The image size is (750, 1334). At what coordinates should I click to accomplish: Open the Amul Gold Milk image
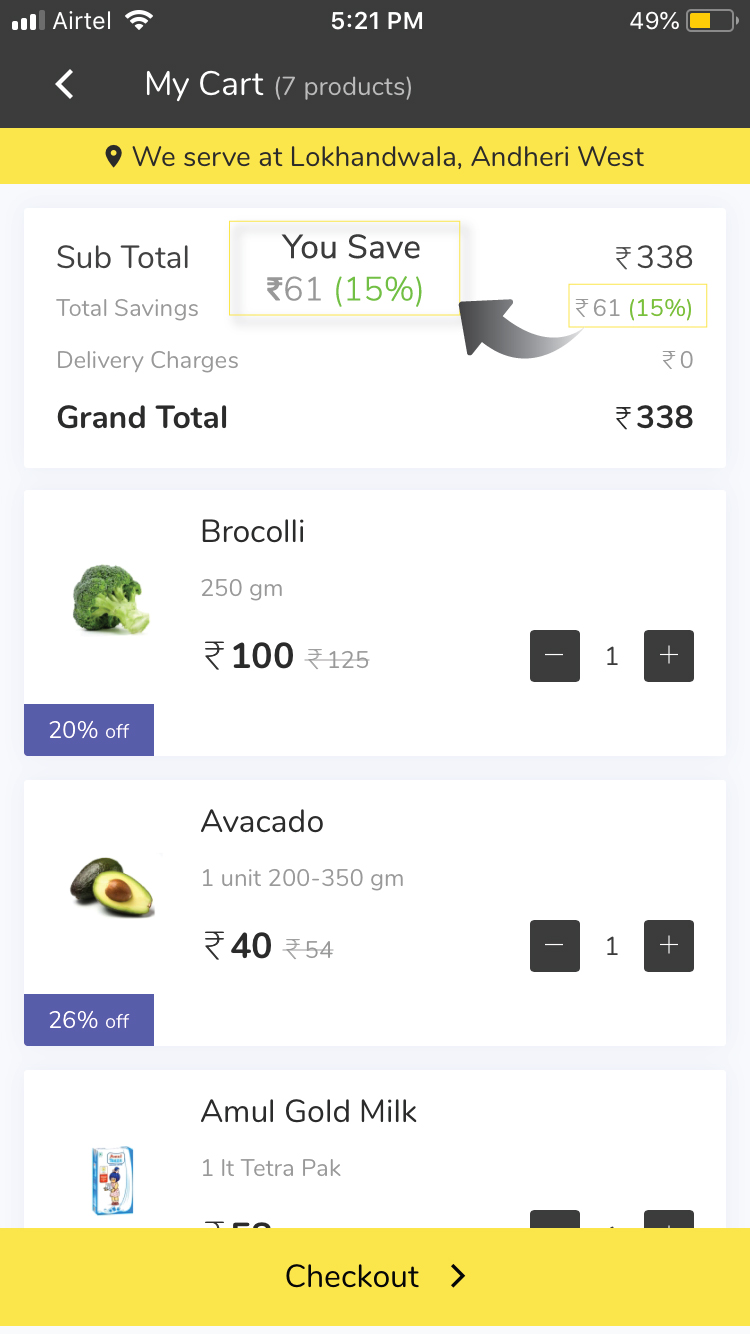(x=112, y=1180)
